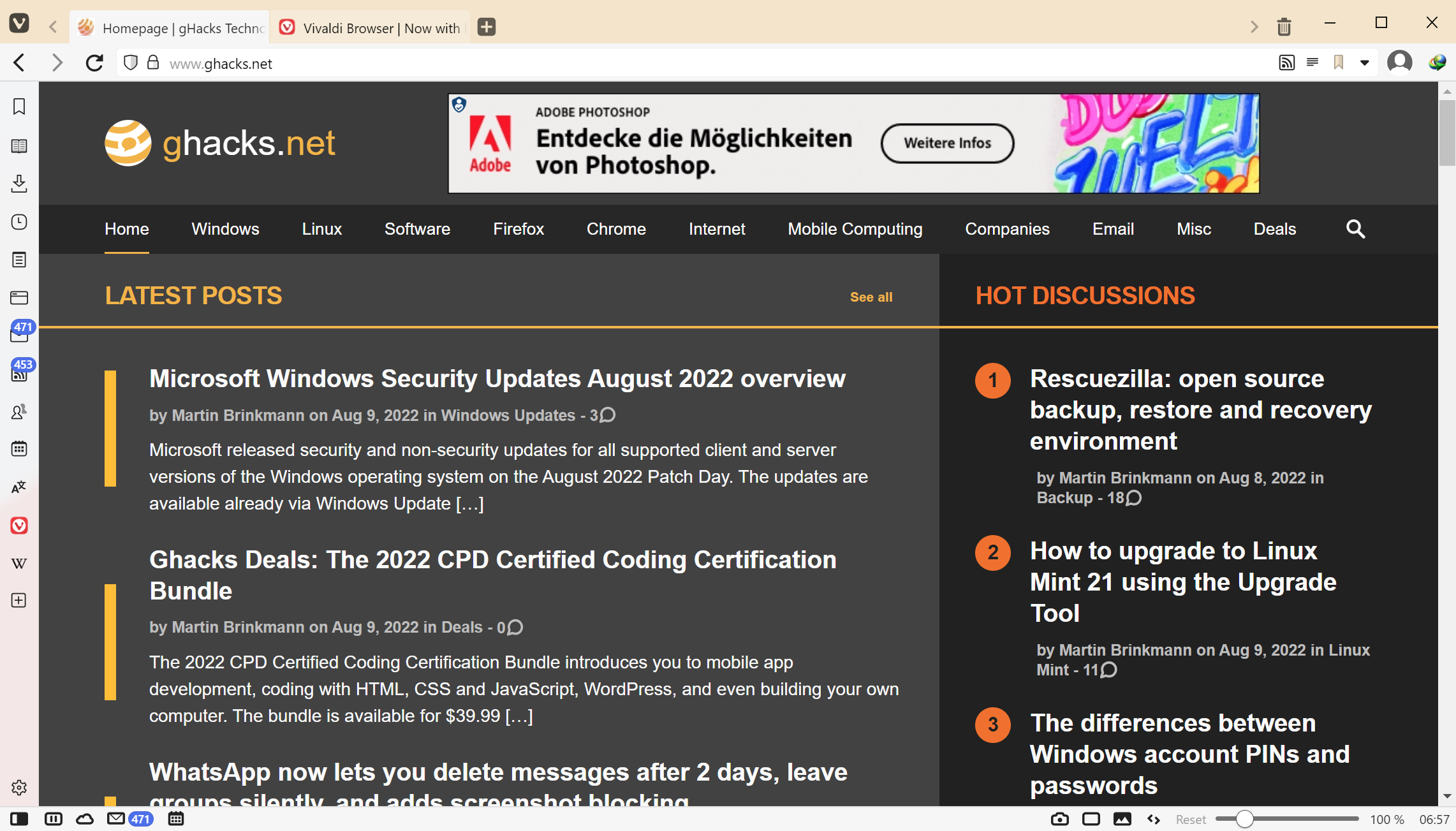The height and width of the screenshot is (831, 1456).
Task: Open the Firefox menu on ghacks
Action: (x=518, y=229)
